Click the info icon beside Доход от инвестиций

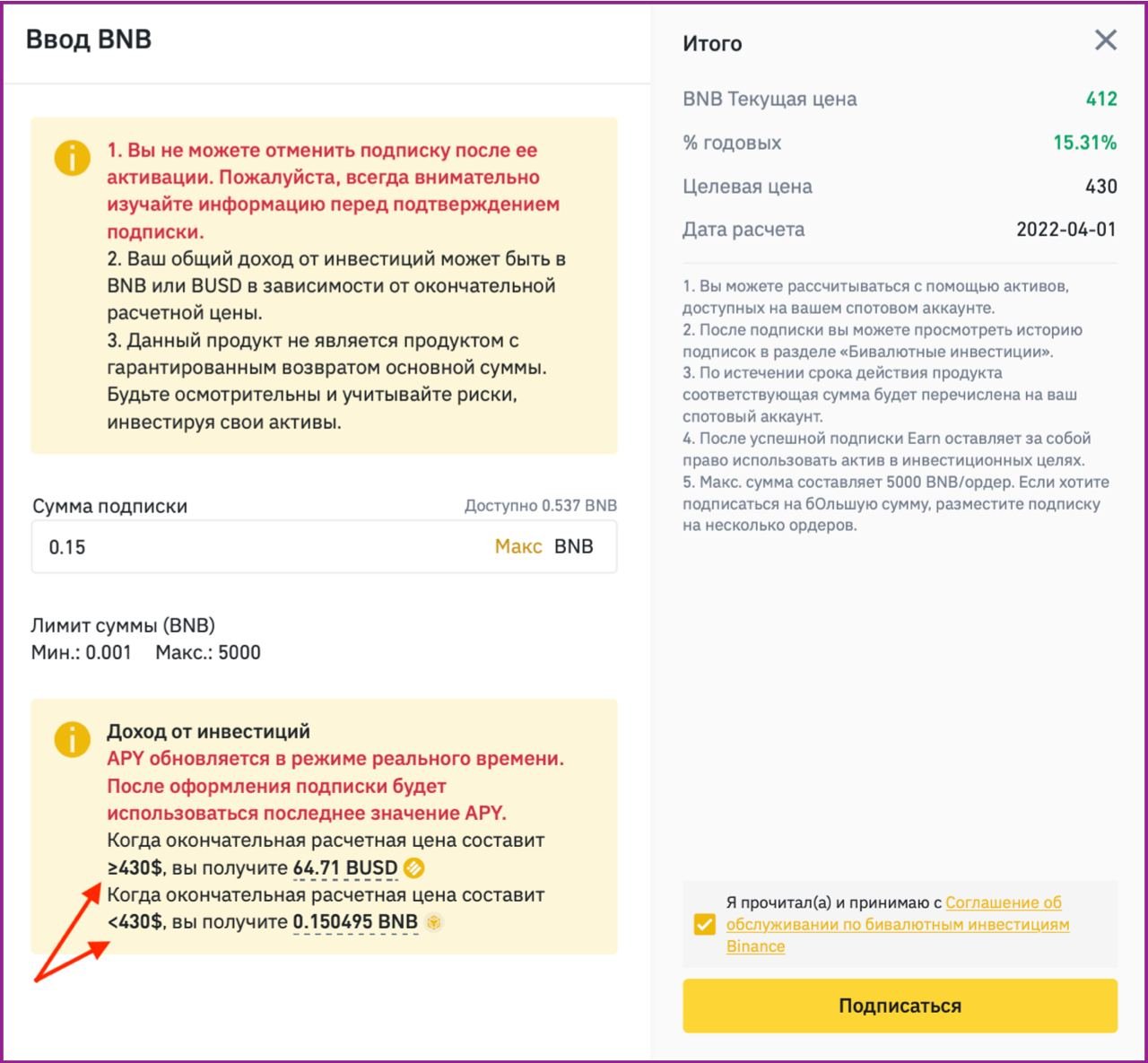click(72, 739)
